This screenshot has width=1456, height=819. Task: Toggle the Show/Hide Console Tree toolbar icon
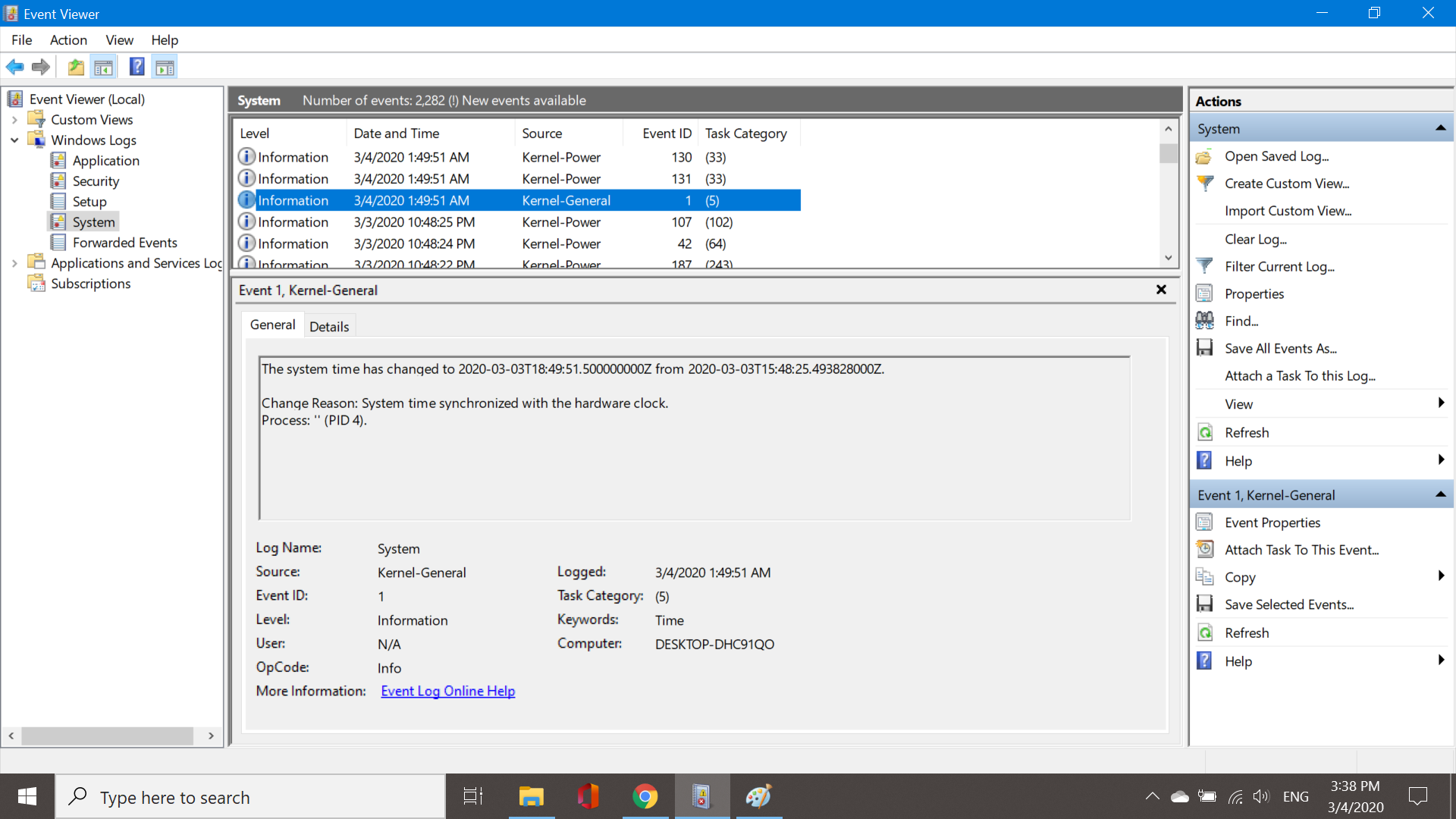(x=104, y=67)
